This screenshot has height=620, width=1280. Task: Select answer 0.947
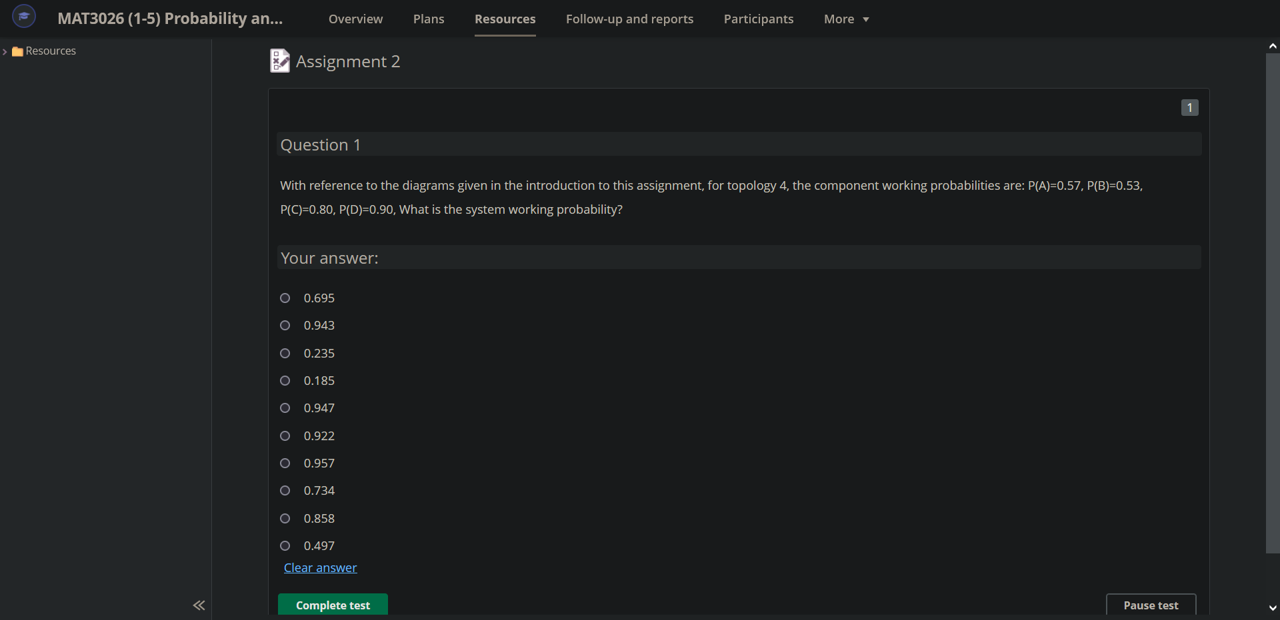point(285,408)
